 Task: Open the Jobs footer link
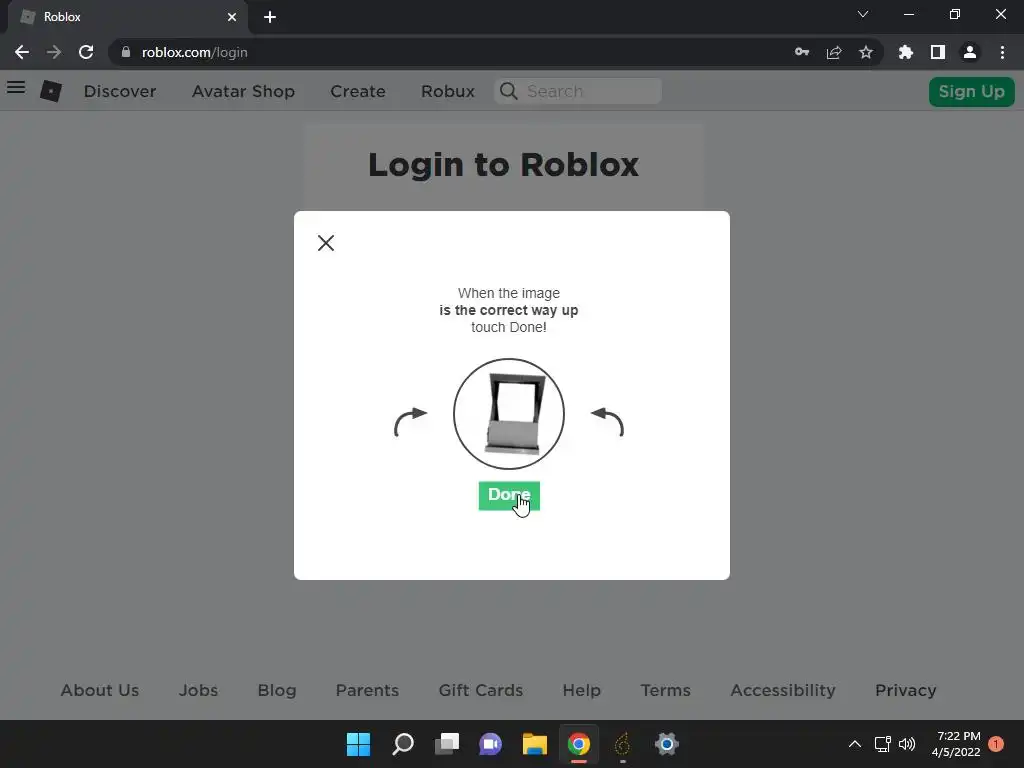click(199, 690)
